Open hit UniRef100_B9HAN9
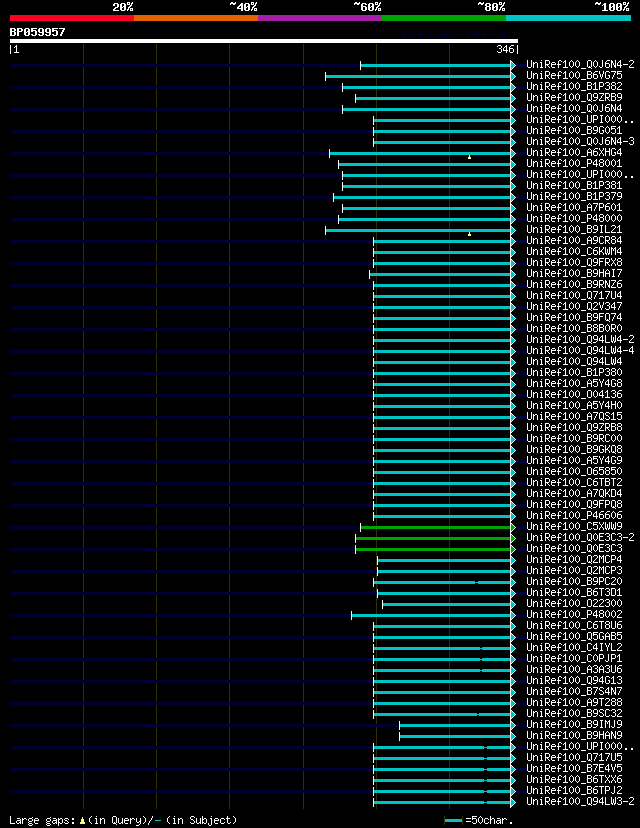Viewport: 640px width, 828px height. pos(575,736)
